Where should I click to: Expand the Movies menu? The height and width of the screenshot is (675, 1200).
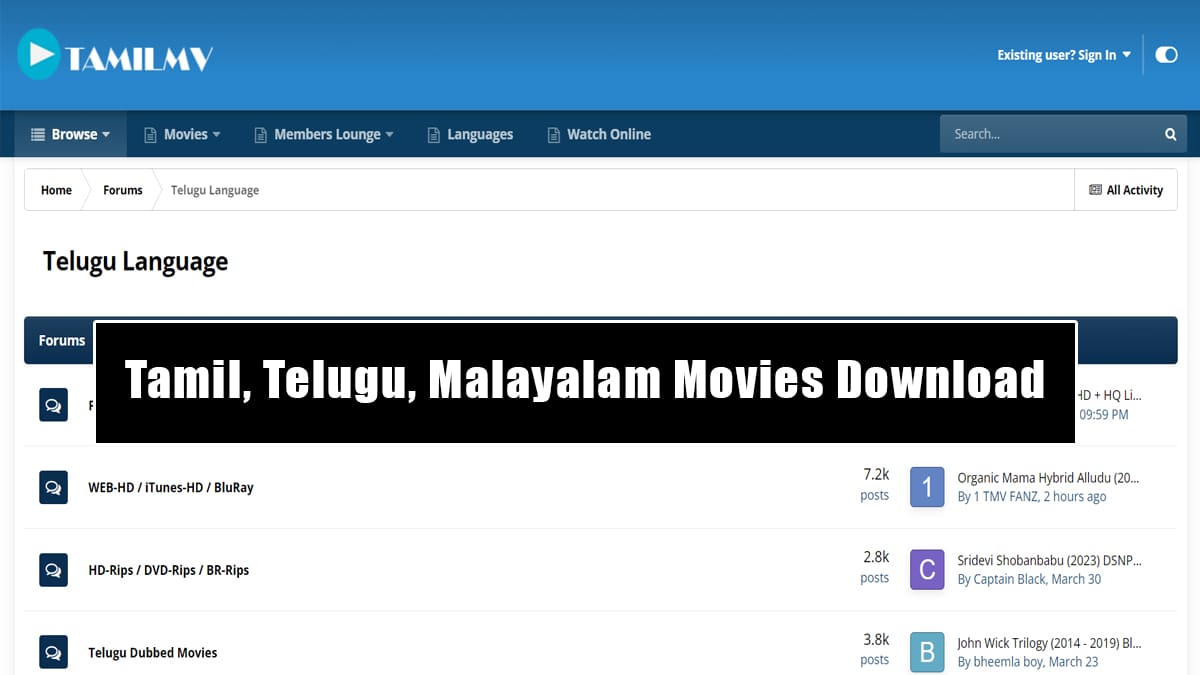pos(182,134)
